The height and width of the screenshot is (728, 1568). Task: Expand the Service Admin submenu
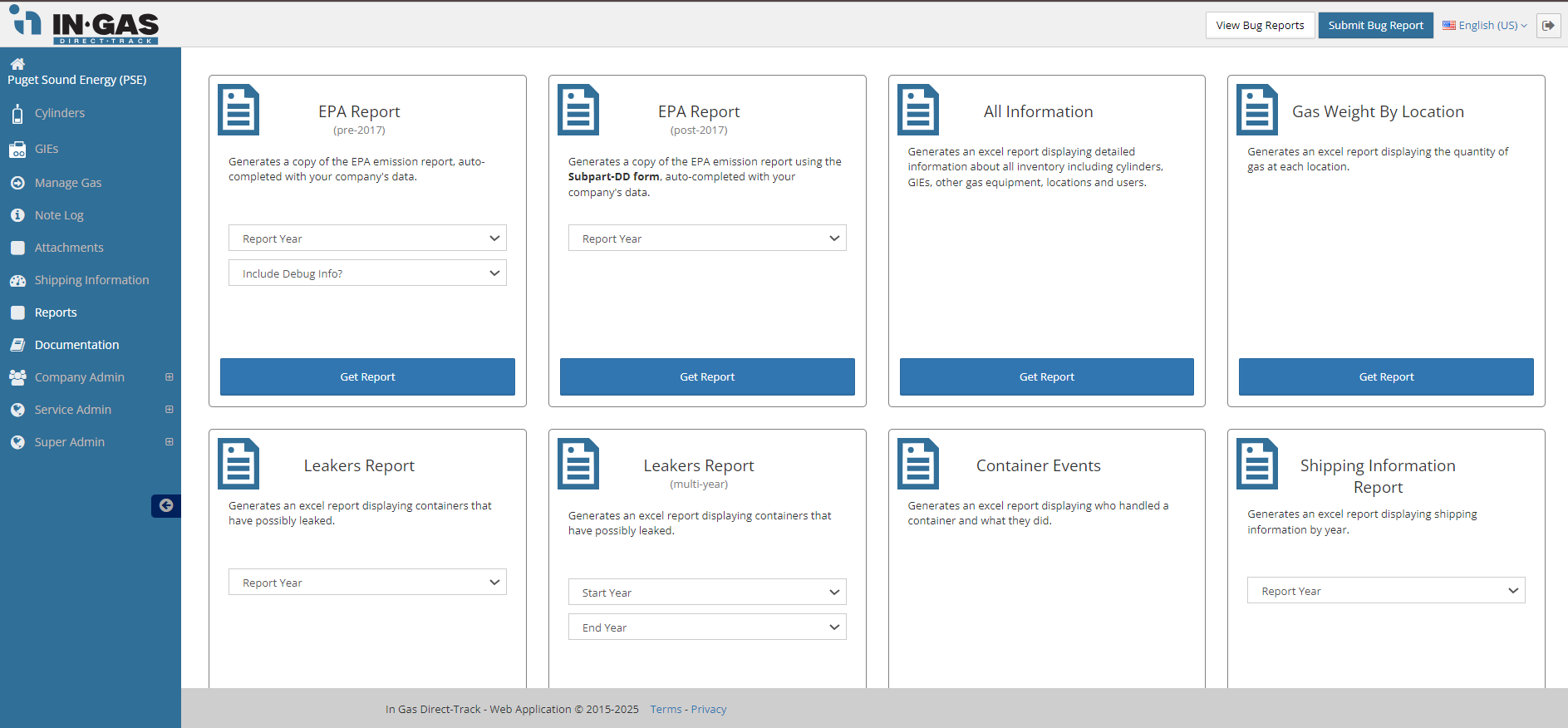click(170, 410)
